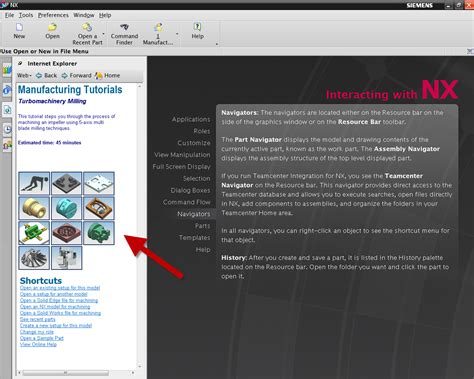
Task: Close the cue line bar with X
Action: tap(470, 51)
